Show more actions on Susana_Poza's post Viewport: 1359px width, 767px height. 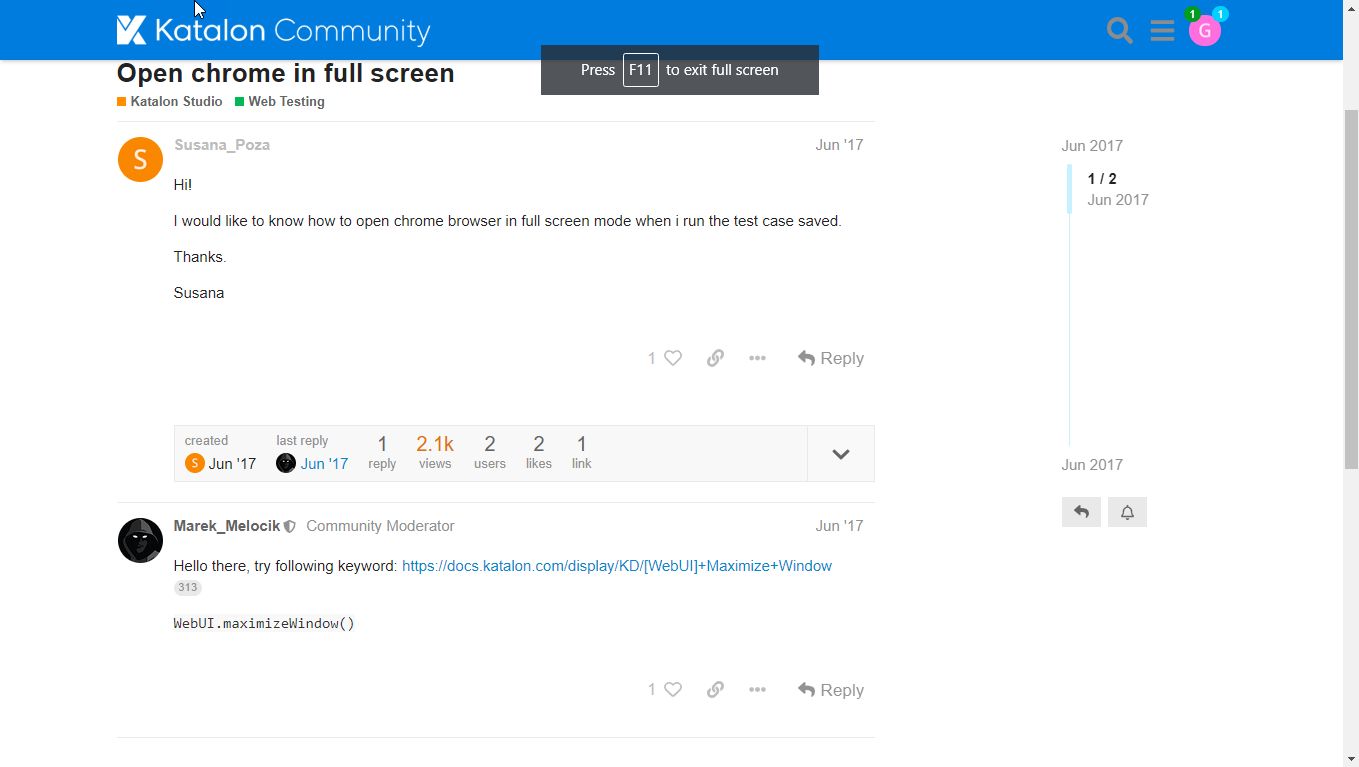(757, 358)
